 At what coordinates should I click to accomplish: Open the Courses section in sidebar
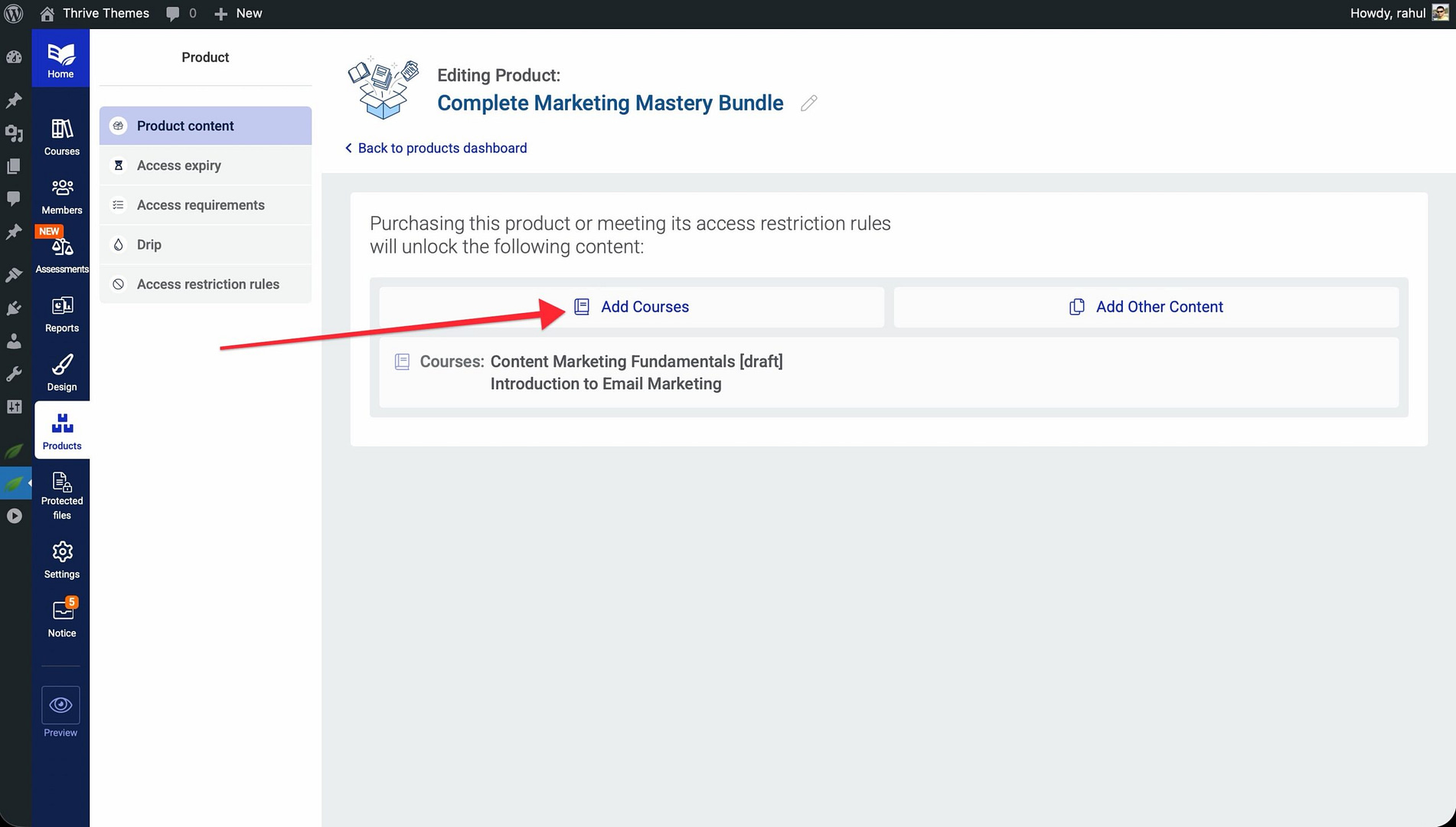61,137
